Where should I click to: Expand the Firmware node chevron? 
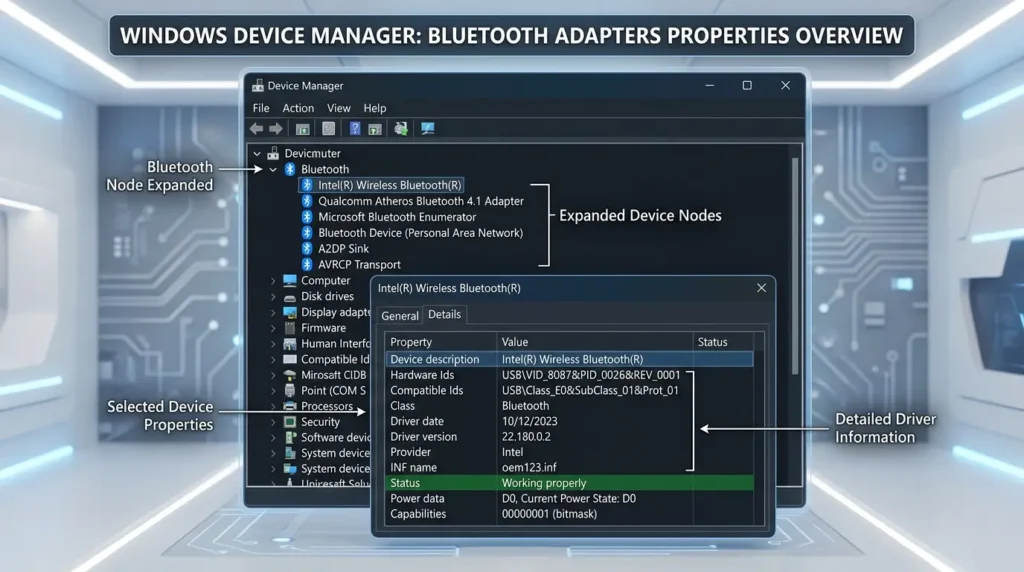tap(273, 328)
